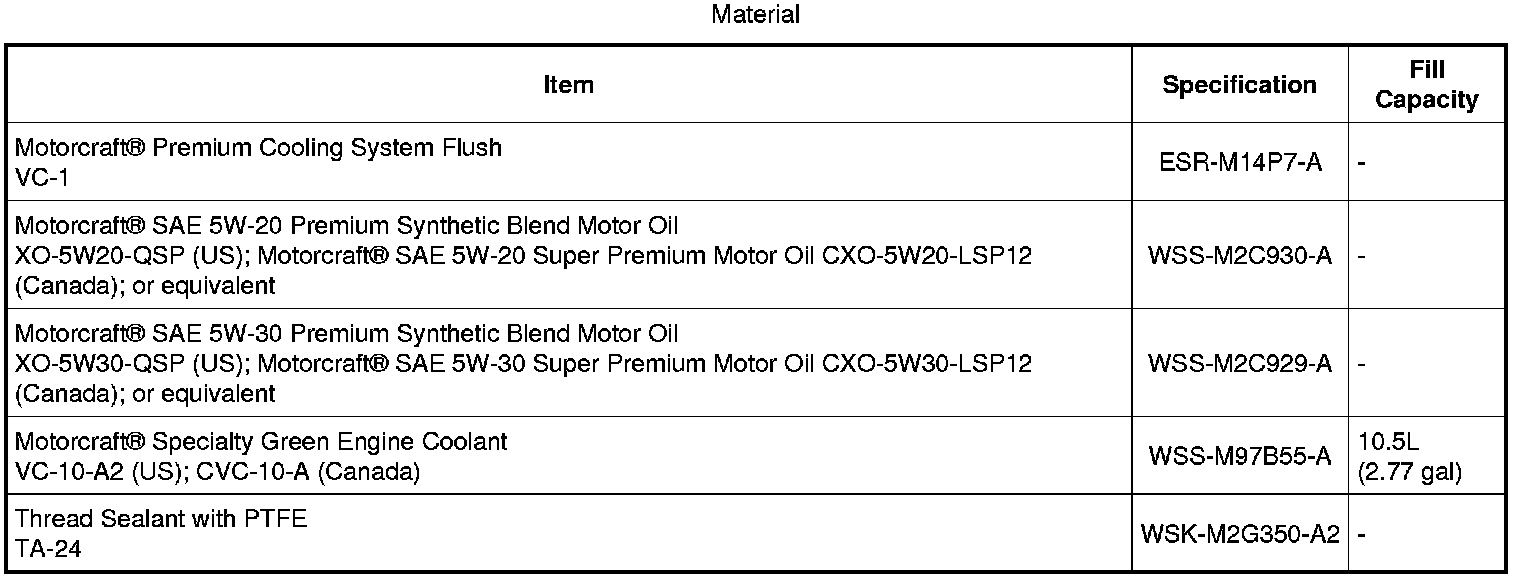The image size is (1520, 580).
Task: Select the Item column header
Action: [568, 85]
